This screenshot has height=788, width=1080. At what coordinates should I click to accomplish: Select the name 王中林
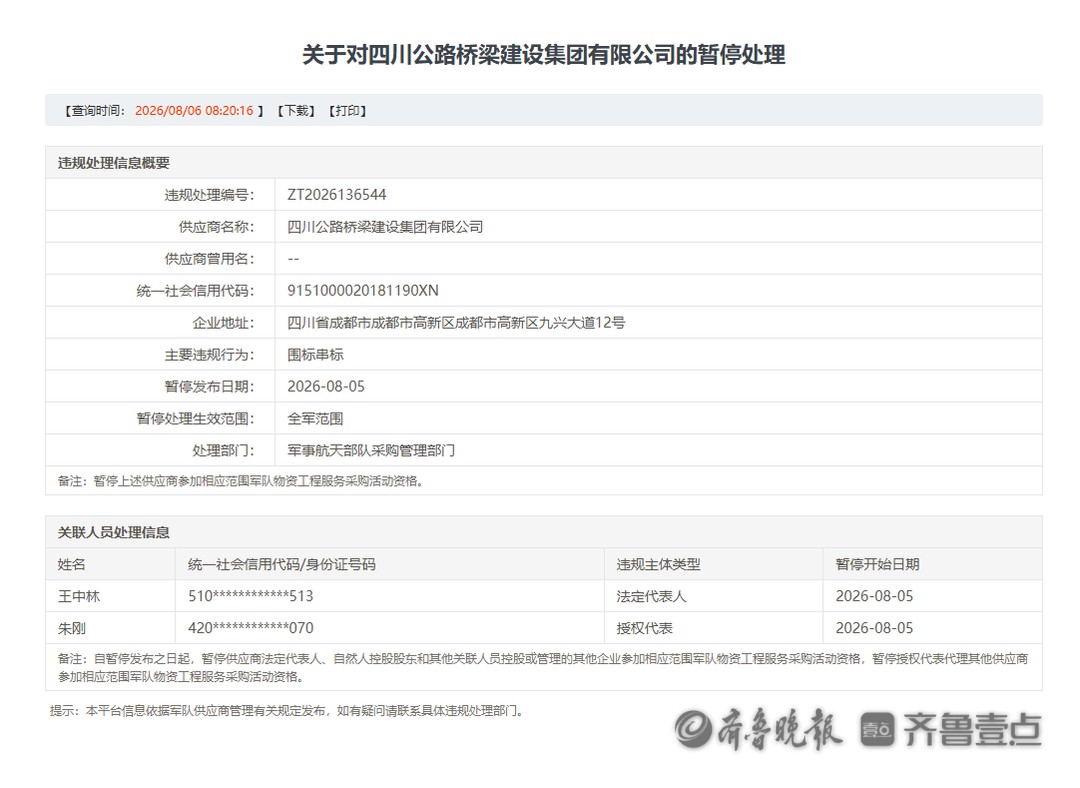(79, 597)
